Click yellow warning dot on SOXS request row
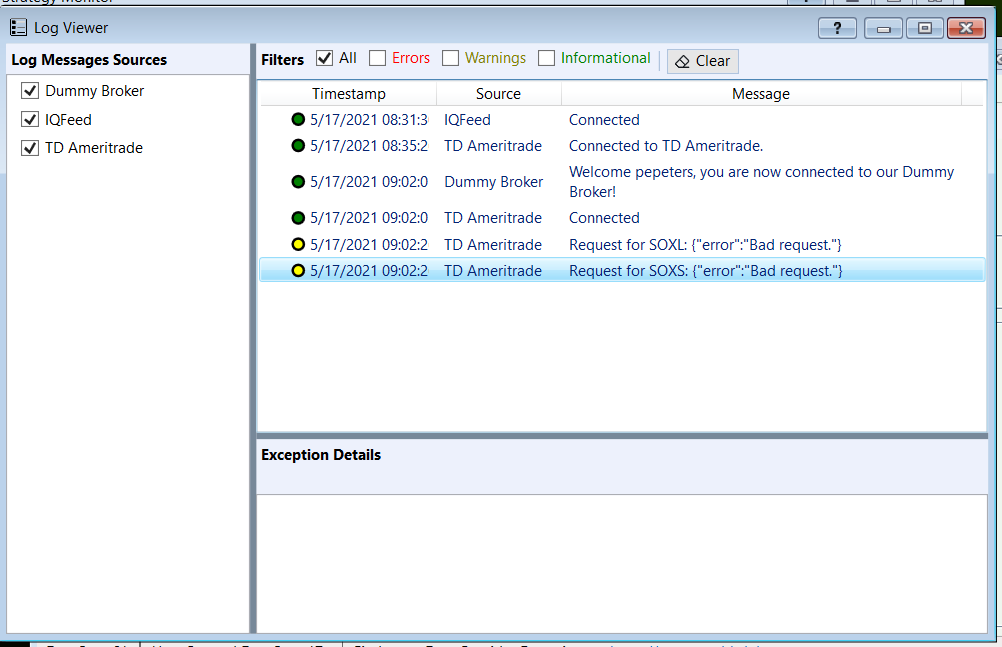This screenshot has height=647, width=1002. [298, 270]
